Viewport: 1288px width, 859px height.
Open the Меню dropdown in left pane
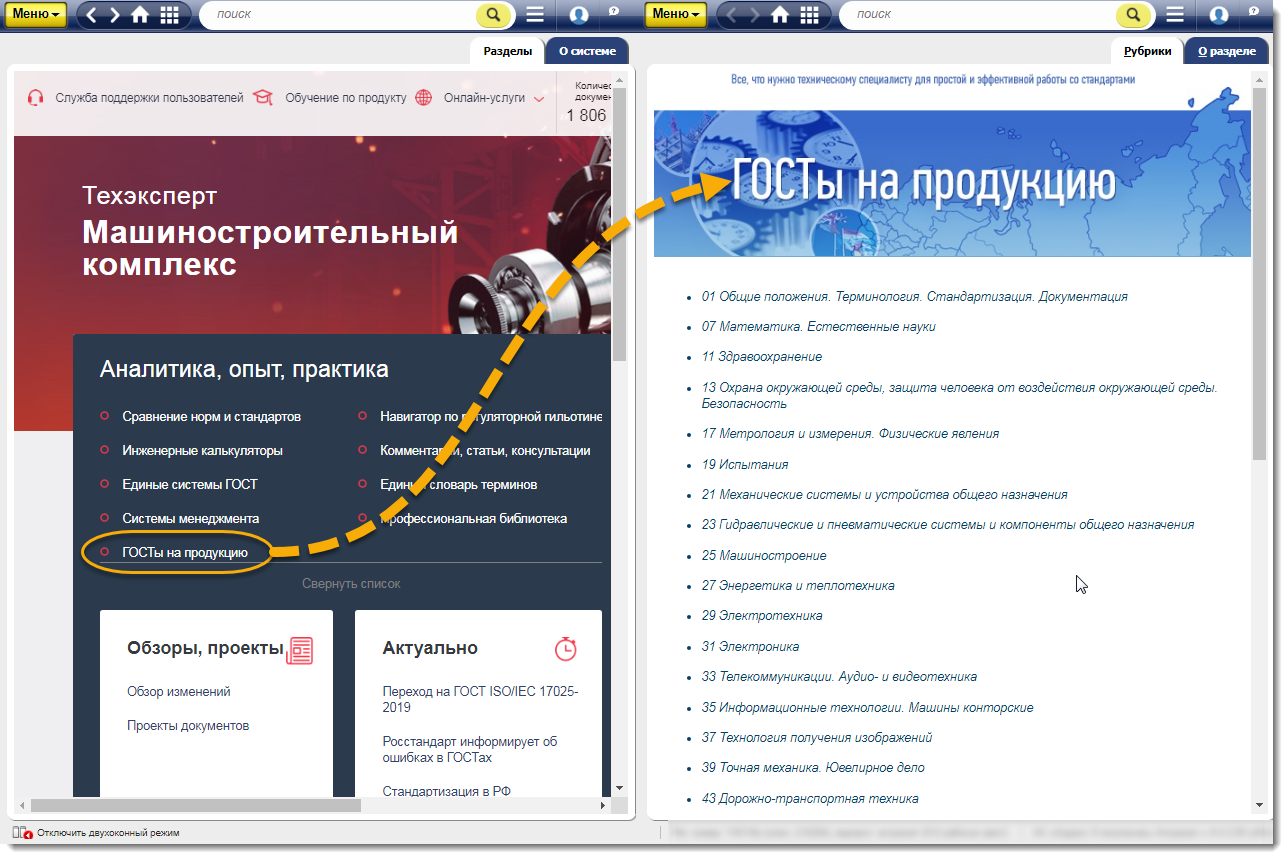37,15
